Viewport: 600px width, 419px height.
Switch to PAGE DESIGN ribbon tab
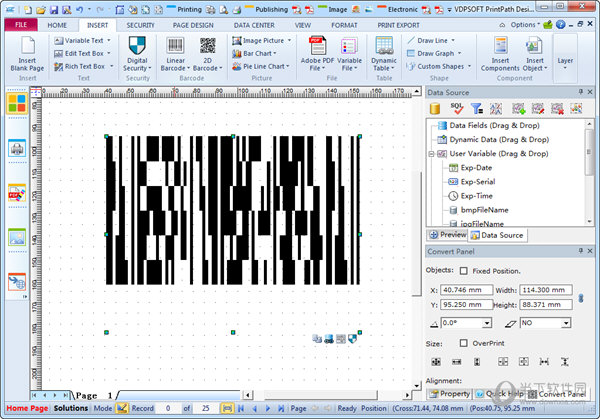(x=193, y=25)
